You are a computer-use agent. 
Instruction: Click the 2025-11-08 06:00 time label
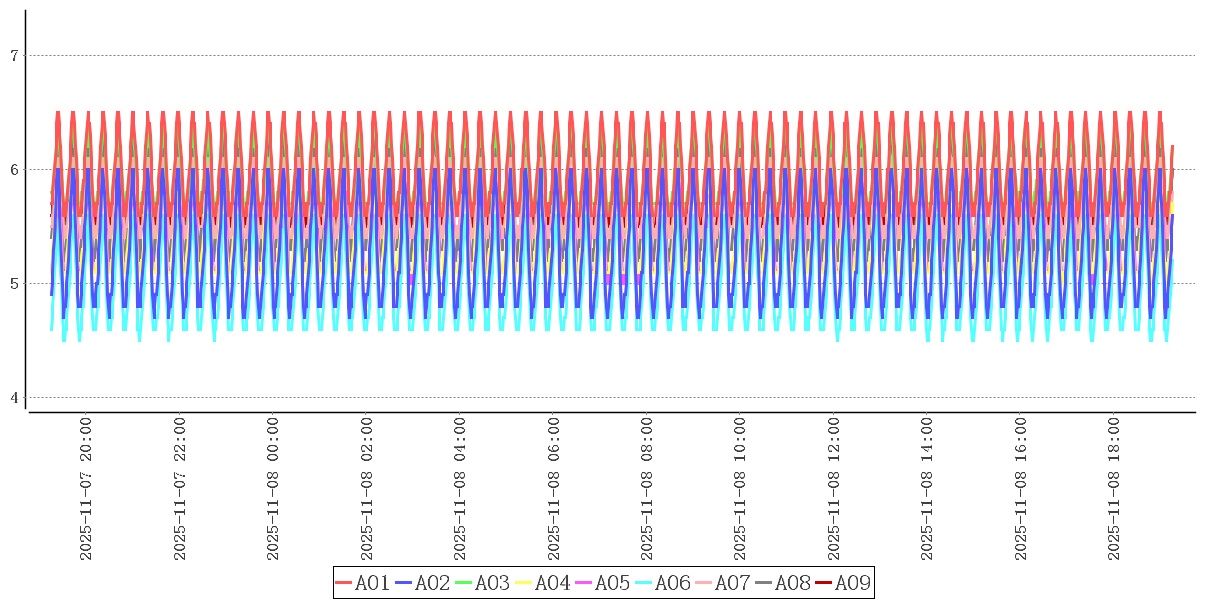click(554, 490)
